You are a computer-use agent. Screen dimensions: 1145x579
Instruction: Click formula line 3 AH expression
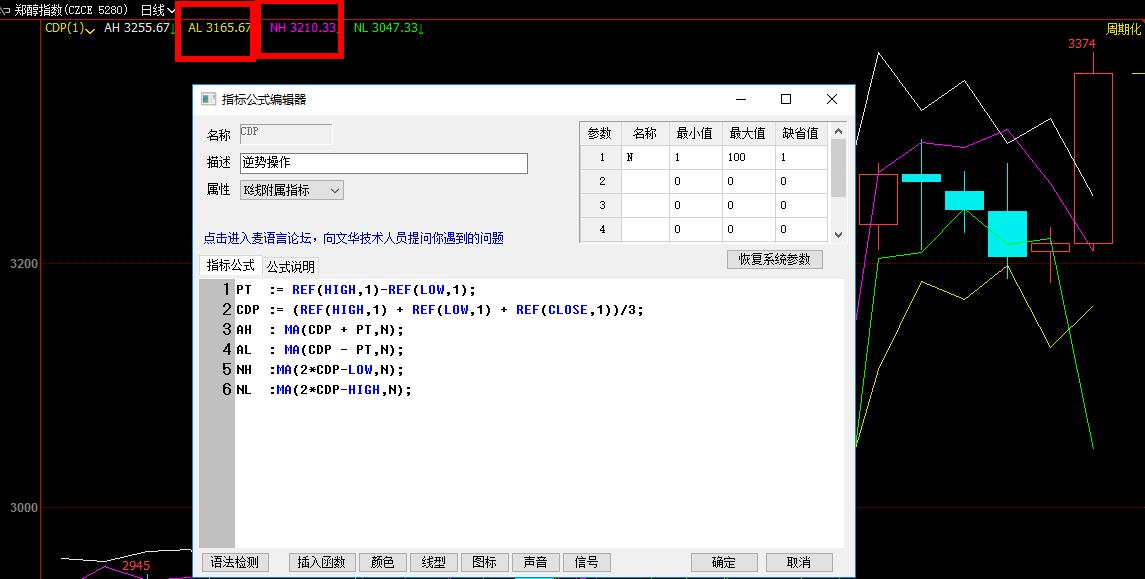[x=320, y=330]
